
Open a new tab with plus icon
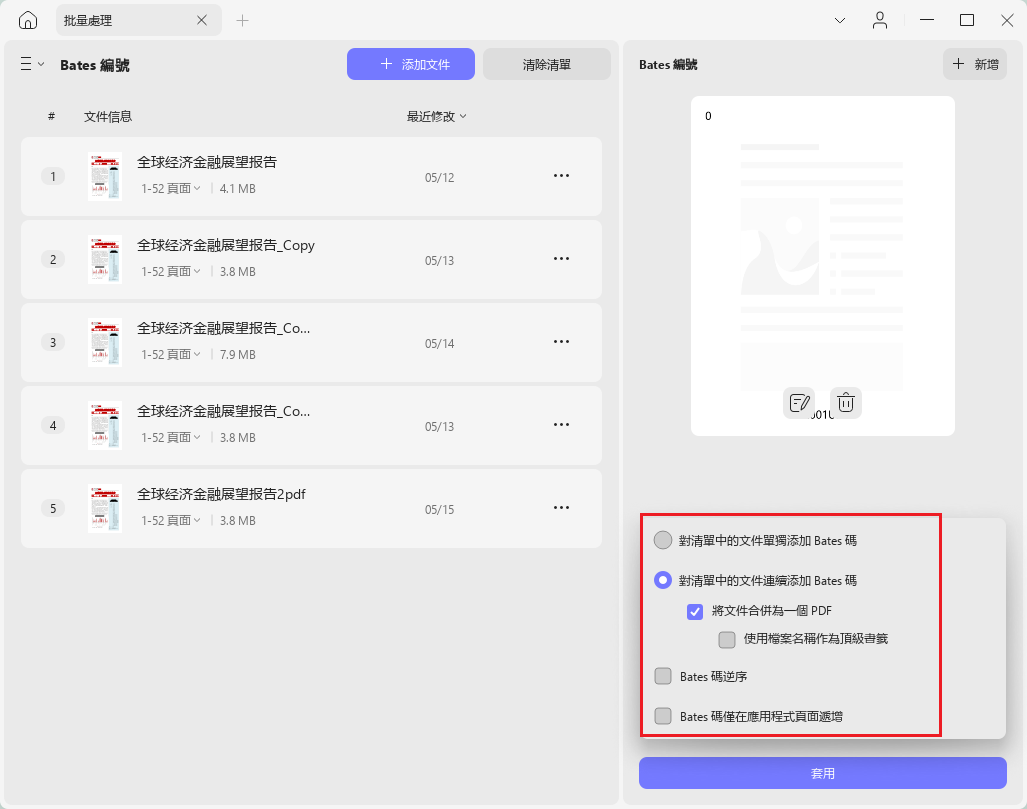[242, 21]
